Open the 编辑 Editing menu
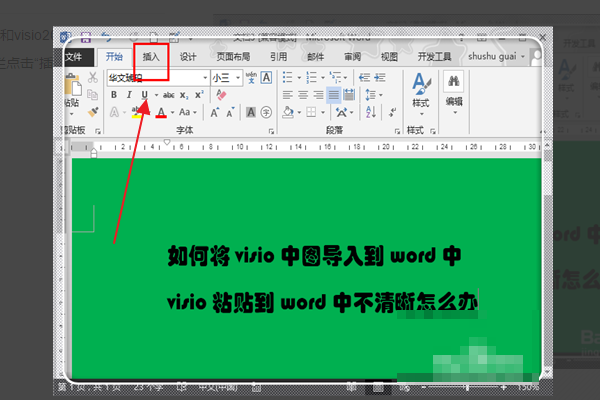The image size is (600, 400). coord(454,93)
